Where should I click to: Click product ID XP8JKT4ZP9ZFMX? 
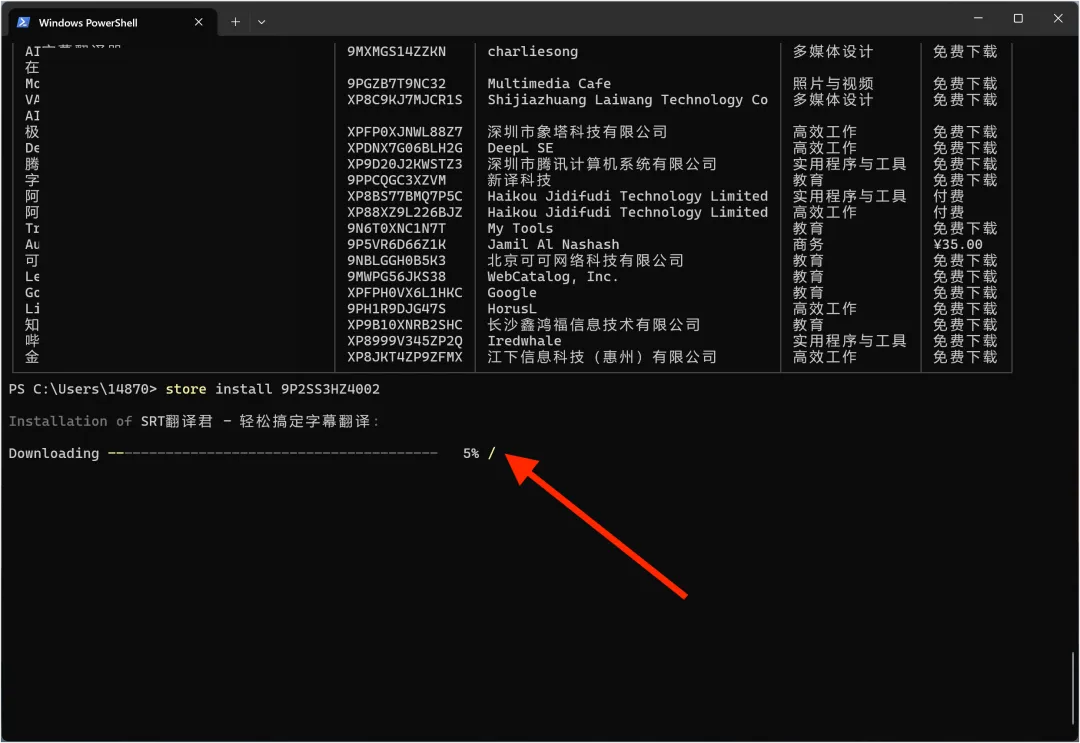tap(404, 357)
